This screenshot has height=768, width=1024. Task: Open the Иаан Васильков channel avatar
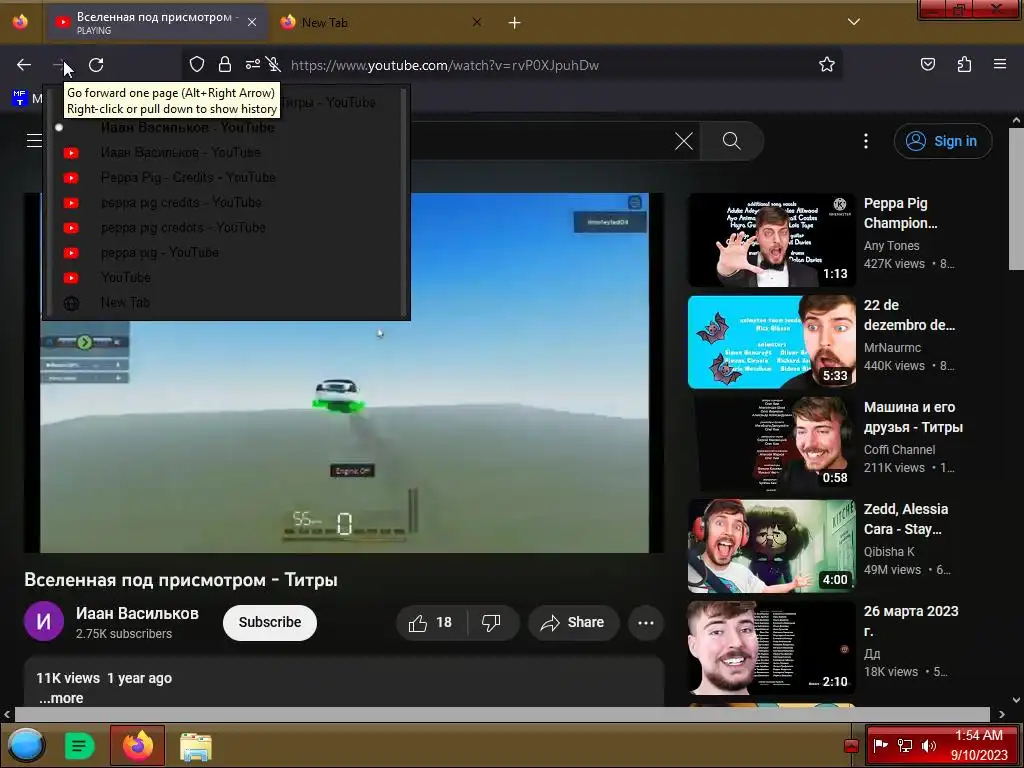44,621
